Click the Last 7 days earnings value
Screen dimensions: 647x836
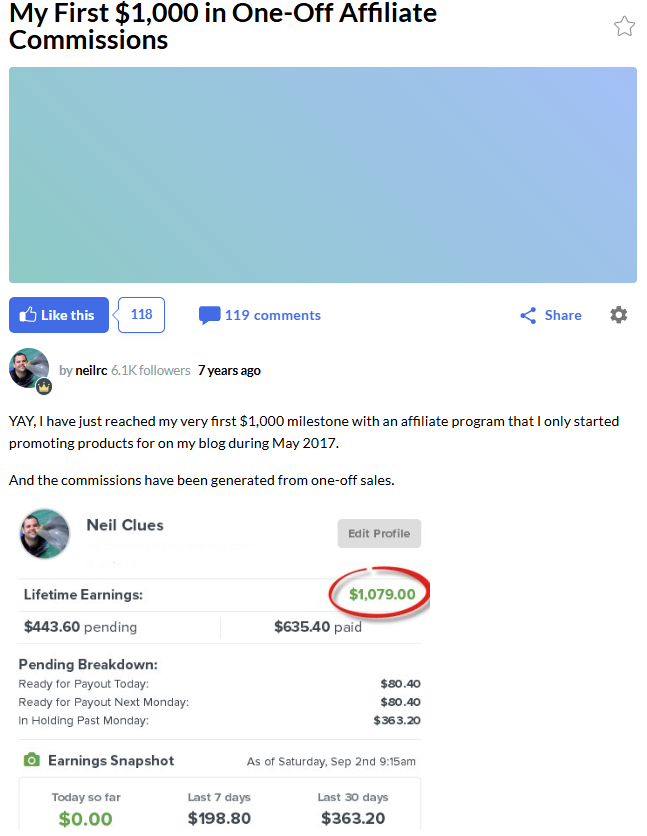(219, 819)
